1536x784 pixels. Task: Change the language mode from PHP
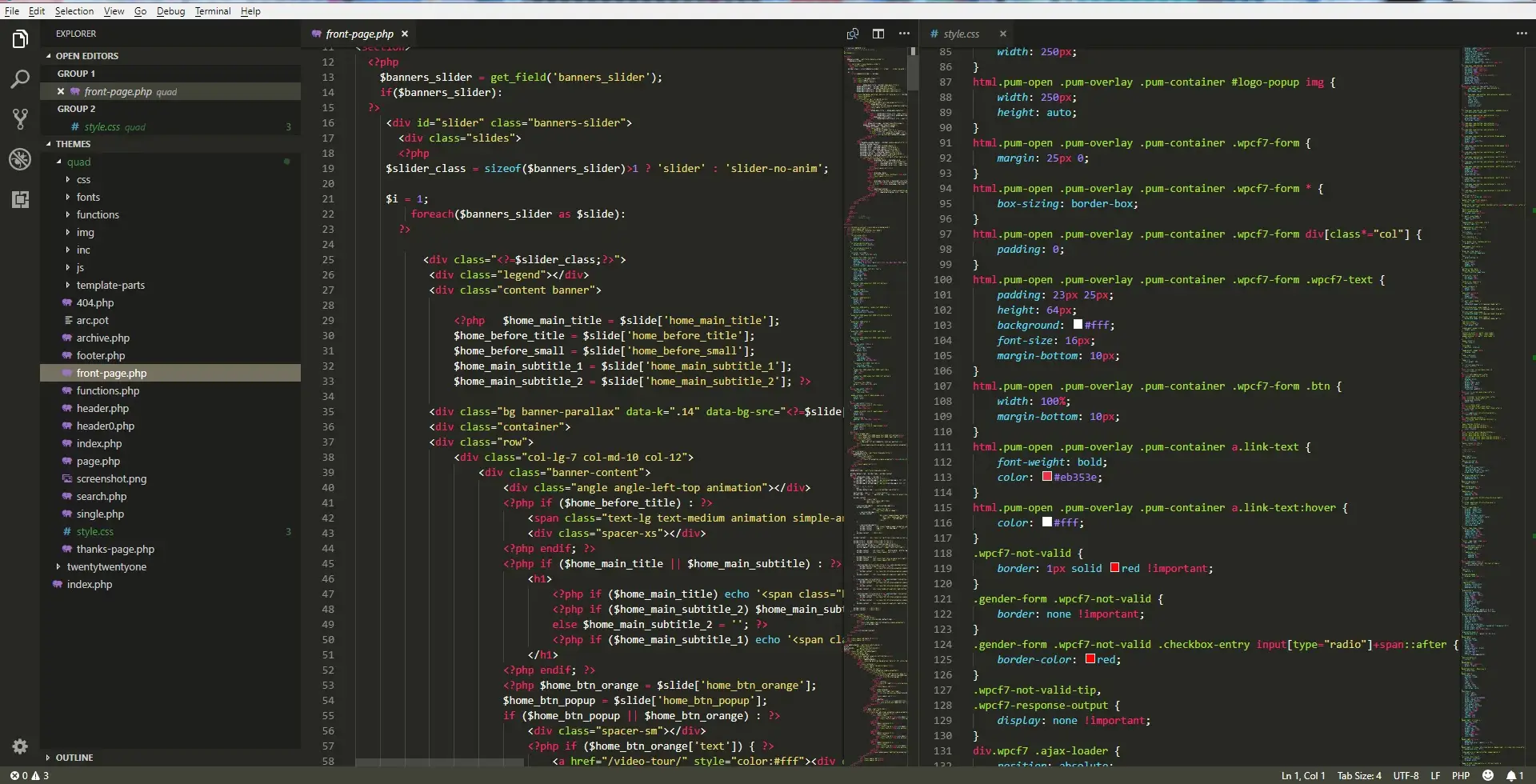[x=1461, y=775]
